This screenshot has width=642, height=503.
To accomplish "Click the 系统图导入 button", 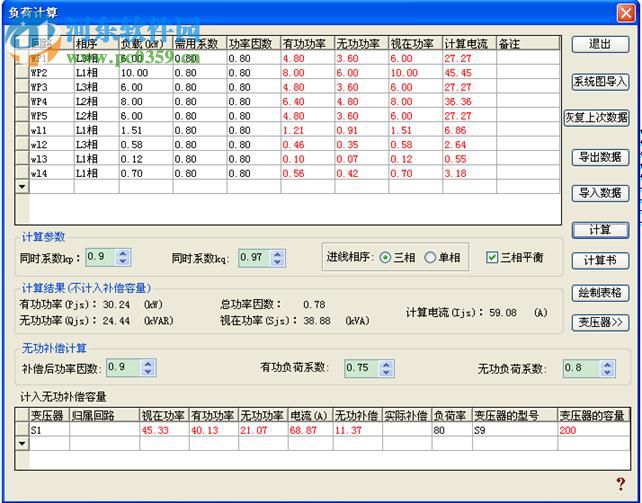I will click(x=600, y=82).
